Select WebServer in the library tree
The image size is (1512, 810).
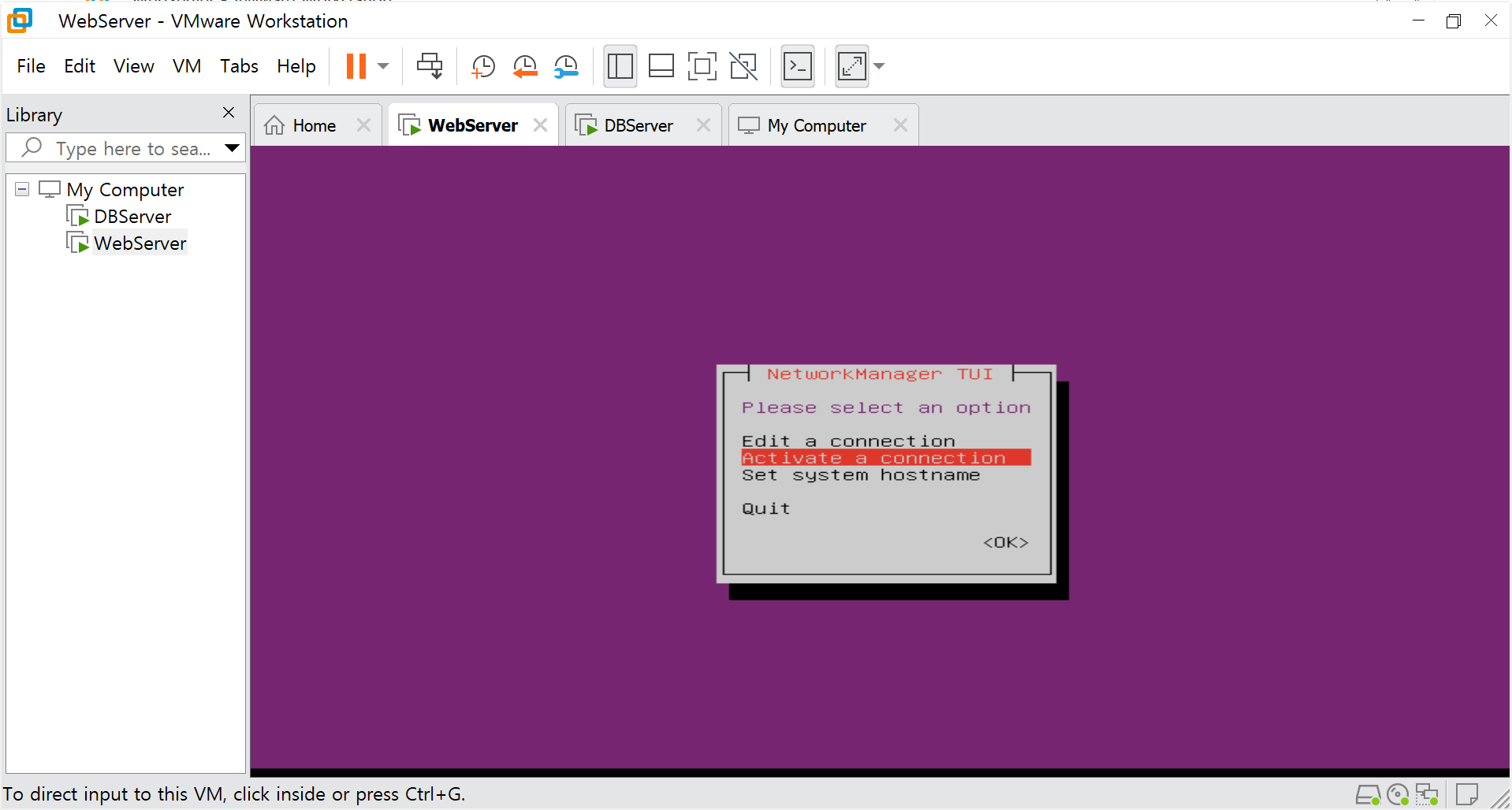140,243
